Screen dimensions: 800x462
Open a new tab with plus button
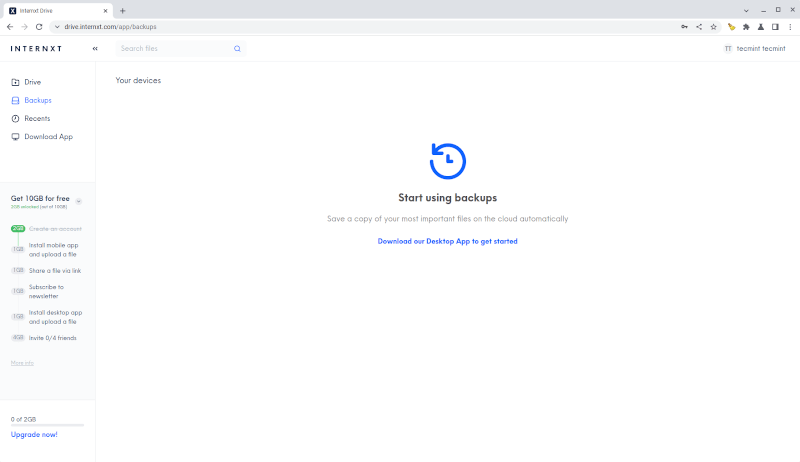click(122, 11)
